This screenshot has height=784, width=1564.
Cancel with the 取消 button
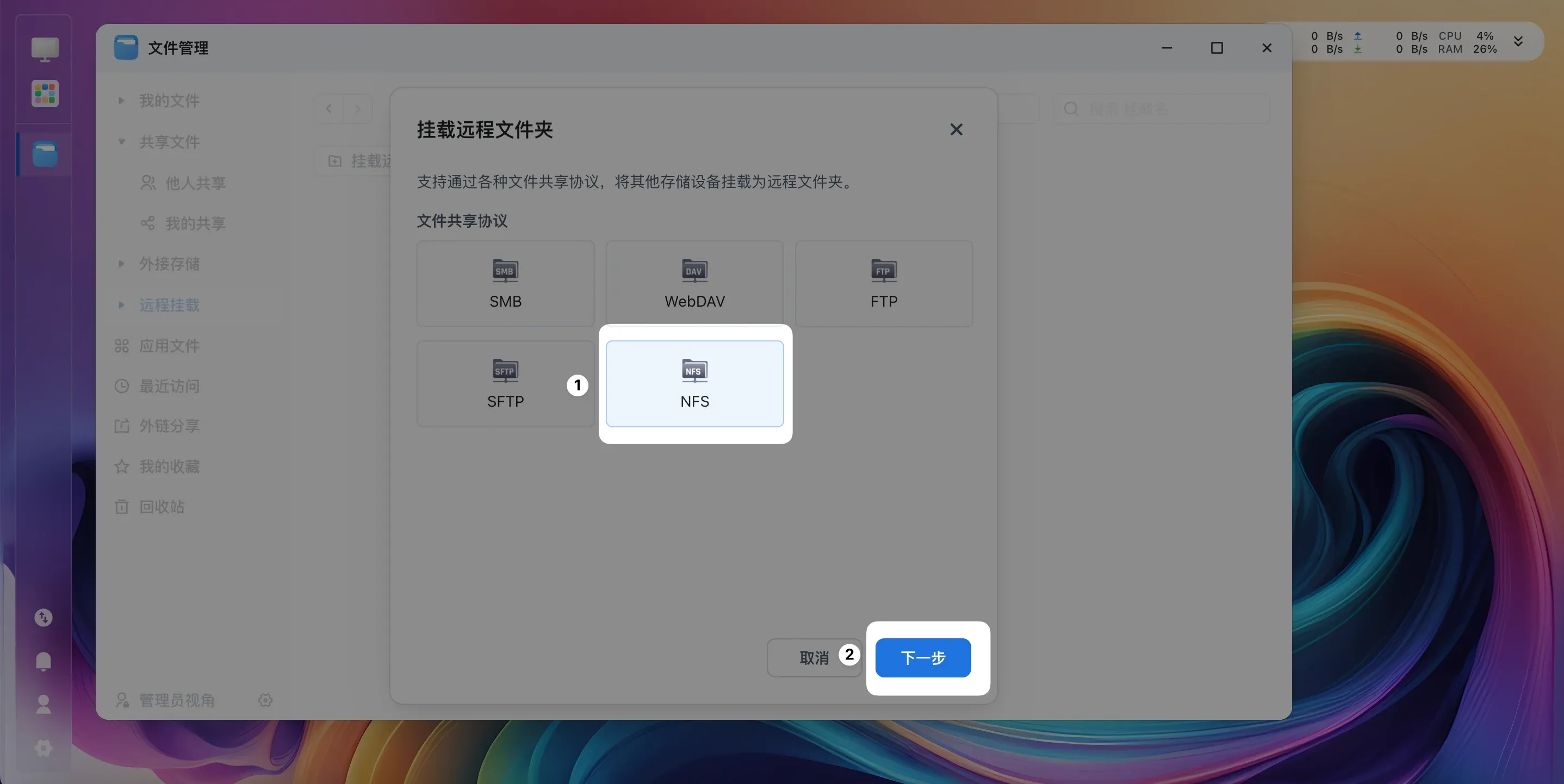[814, 657]
